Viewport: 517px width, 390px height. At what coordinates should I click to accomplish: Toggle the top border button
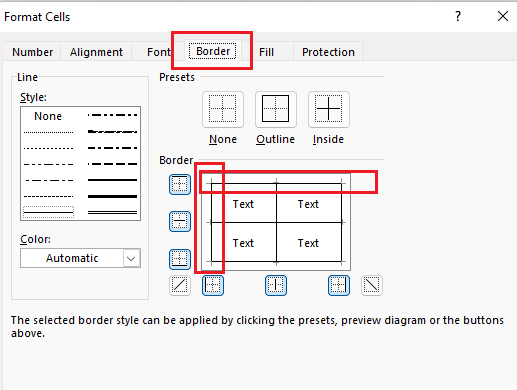[180, 184]
